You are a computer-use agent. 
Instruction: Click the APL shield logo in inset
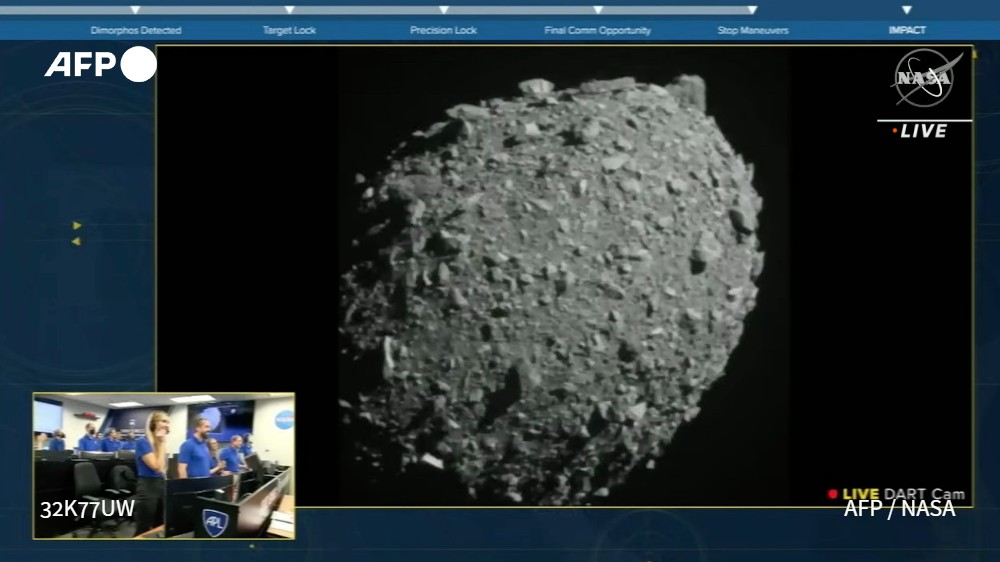coord(215,523)
